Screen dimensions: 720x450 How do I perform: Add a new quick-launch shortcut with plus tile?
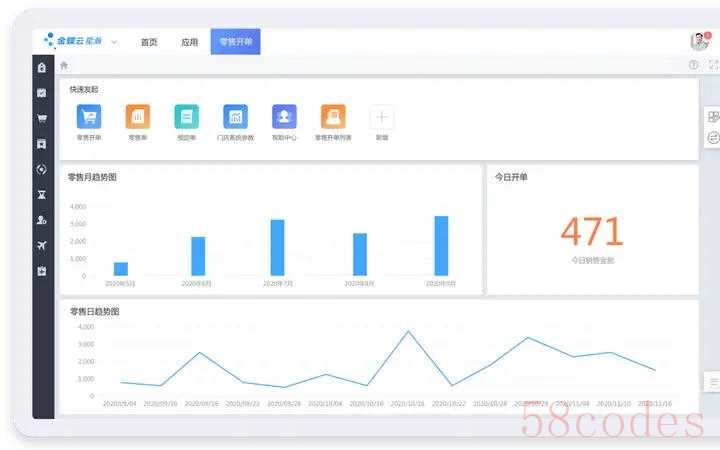point(382,117)
